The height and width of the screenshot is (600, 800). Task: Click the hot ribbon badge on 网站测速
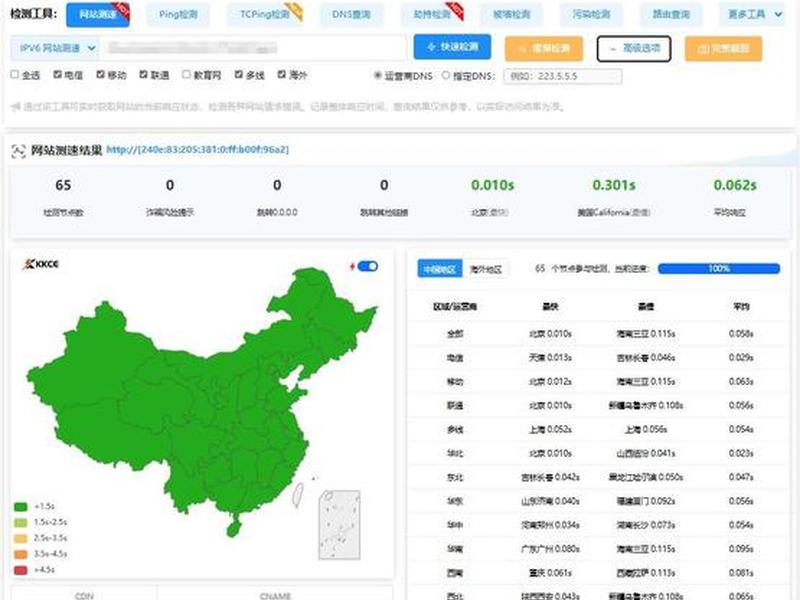pyautogui.click(x=121, y=10)
